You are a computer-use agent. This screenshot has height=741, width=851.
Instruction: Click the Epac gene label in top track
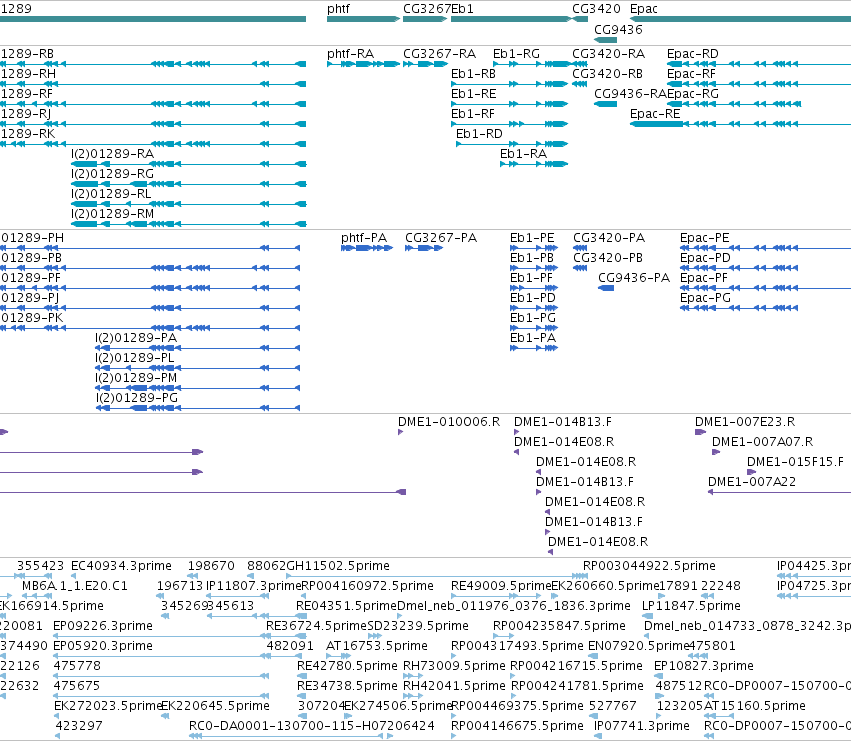644,9
